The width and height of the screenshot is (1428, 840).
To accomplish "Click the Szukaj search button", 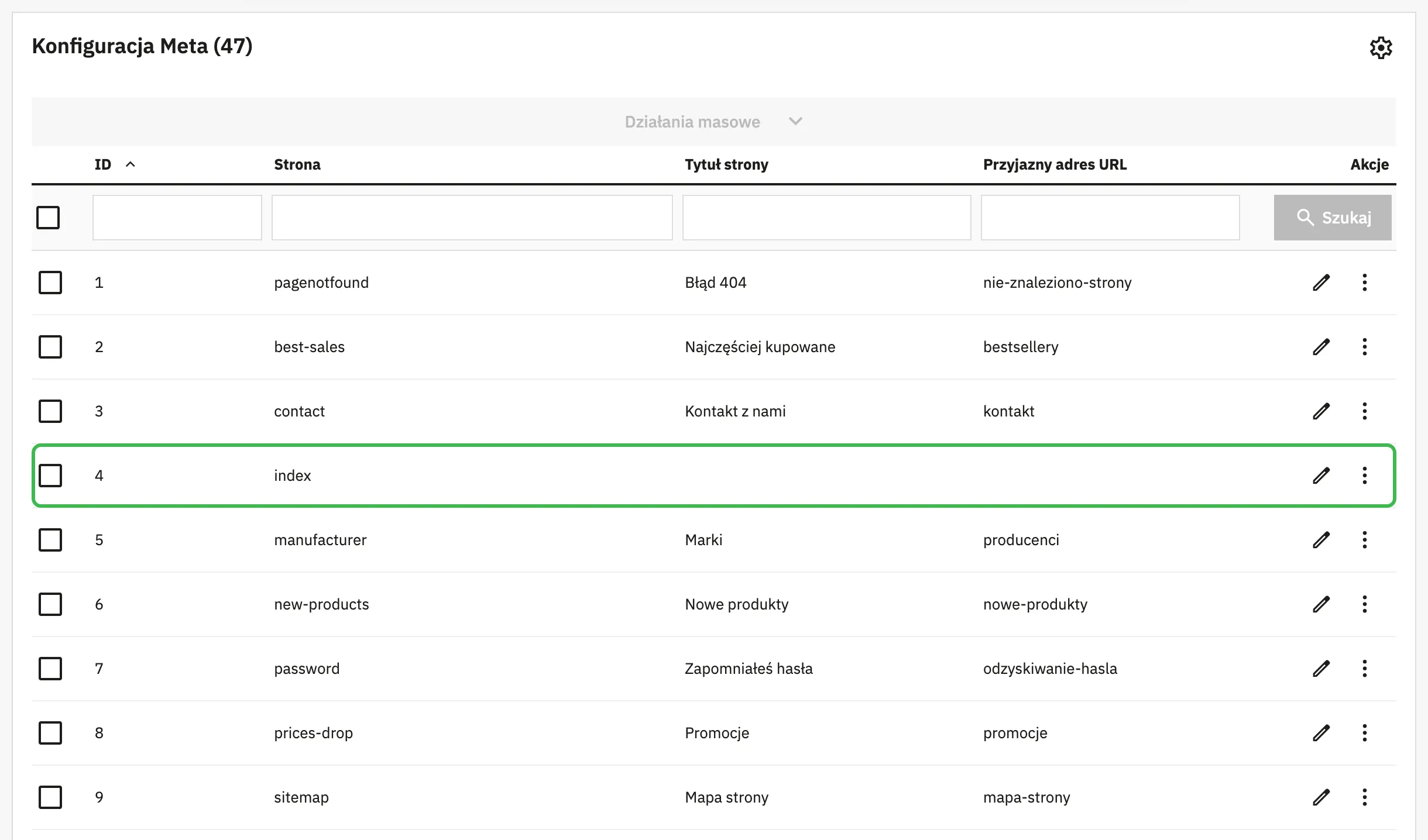I will (1333, 218).
